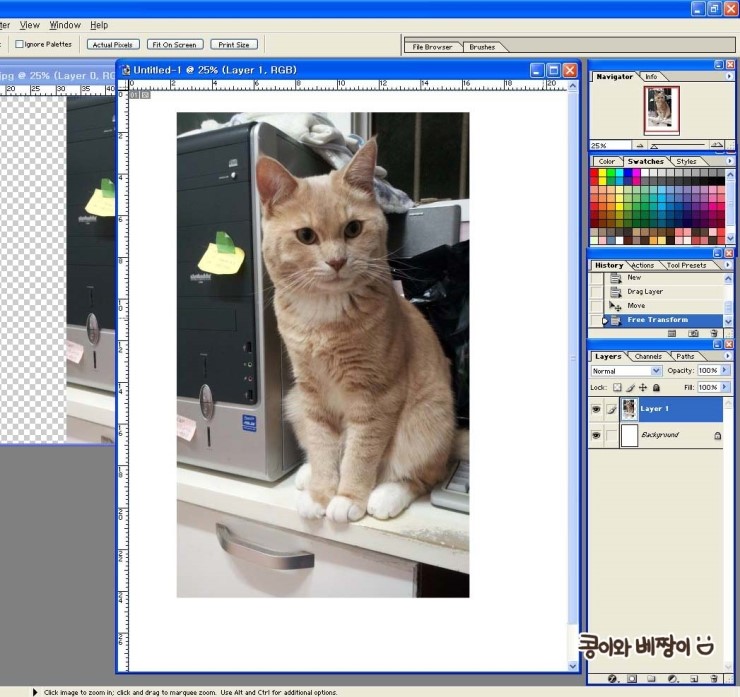
Task: Open the Opacity slider arrow
Action: pos(725,370)
